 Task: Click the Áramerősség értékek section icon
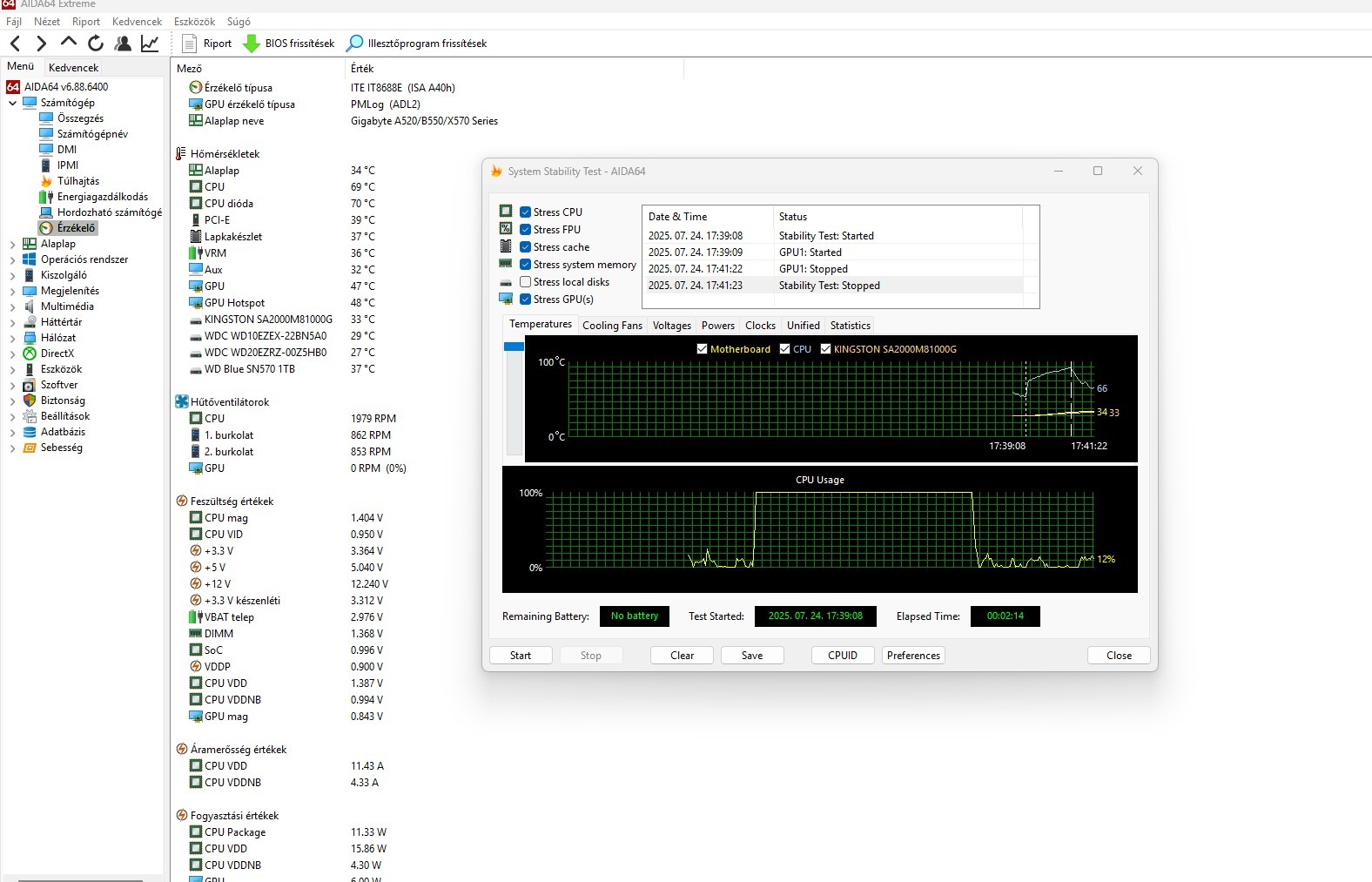tap(182, 750)
